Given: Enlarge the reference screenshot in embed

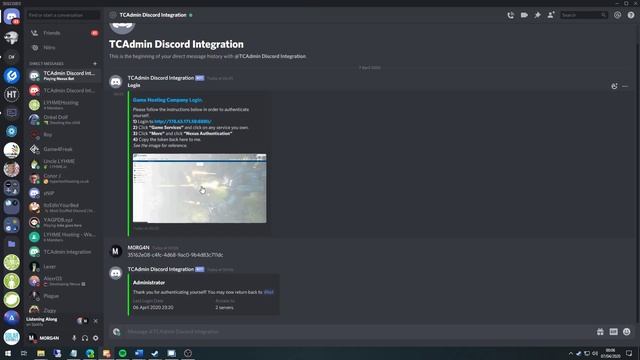Looking at the screenshot, I should click(x=200, y=188).
